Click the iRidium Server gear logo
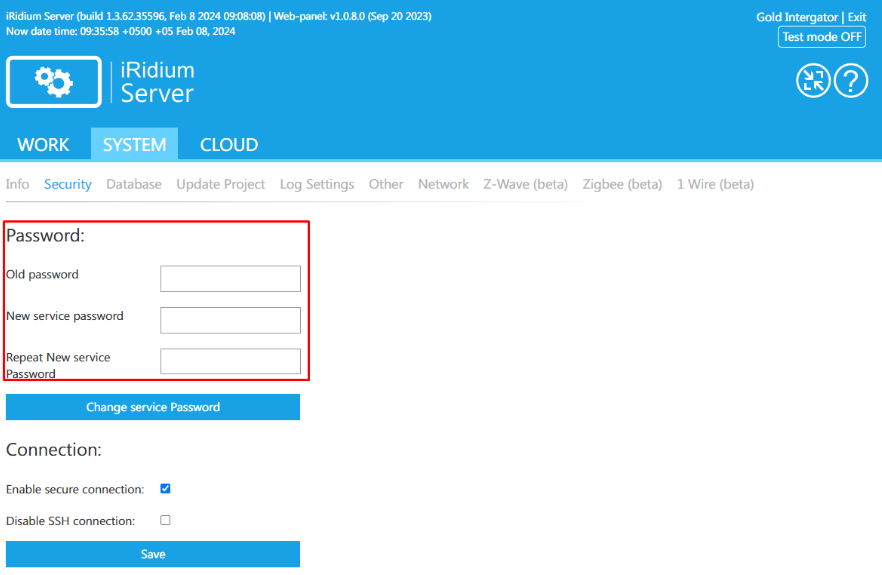This screenshot has height=575, width=882. [54, 82]
